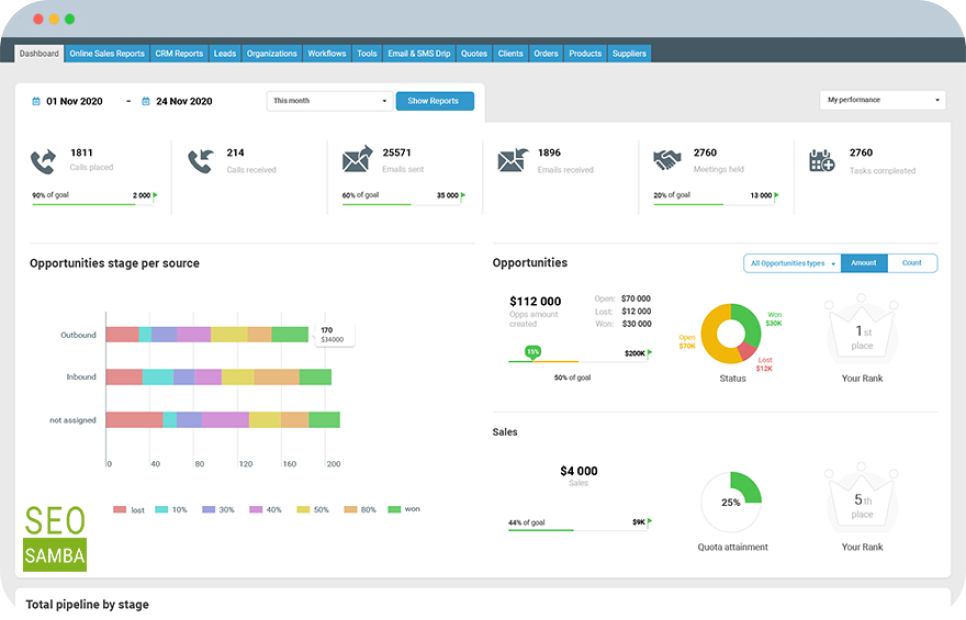966x620 pixels.
Task: Open the Leads section
Action: tap(224, 53)
